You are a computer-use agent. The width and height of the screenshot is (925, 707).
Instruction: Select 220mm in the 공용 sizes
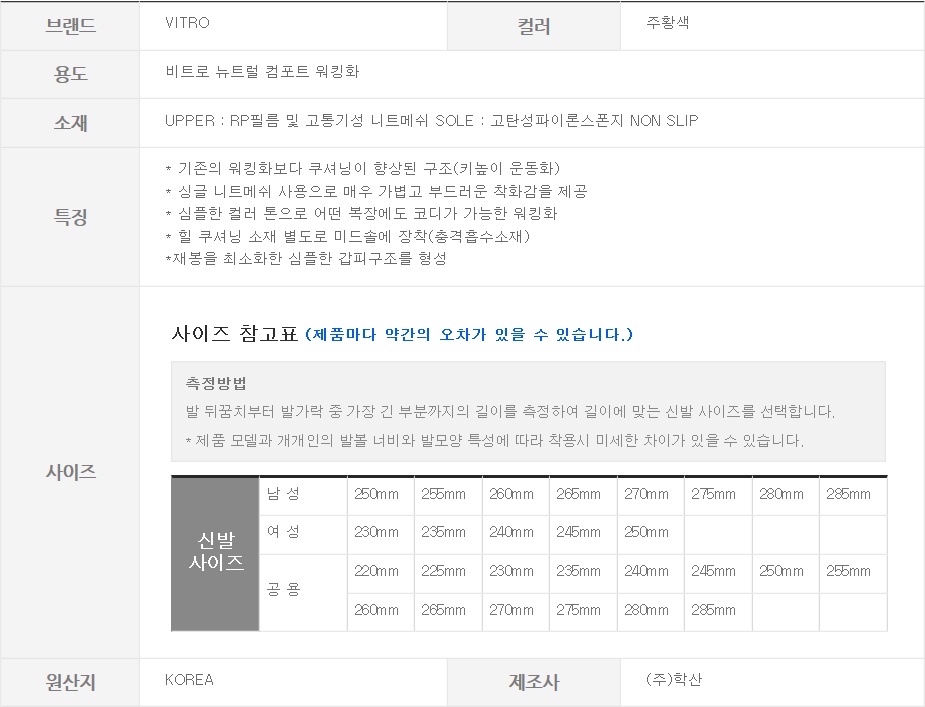tap(376, 571)
